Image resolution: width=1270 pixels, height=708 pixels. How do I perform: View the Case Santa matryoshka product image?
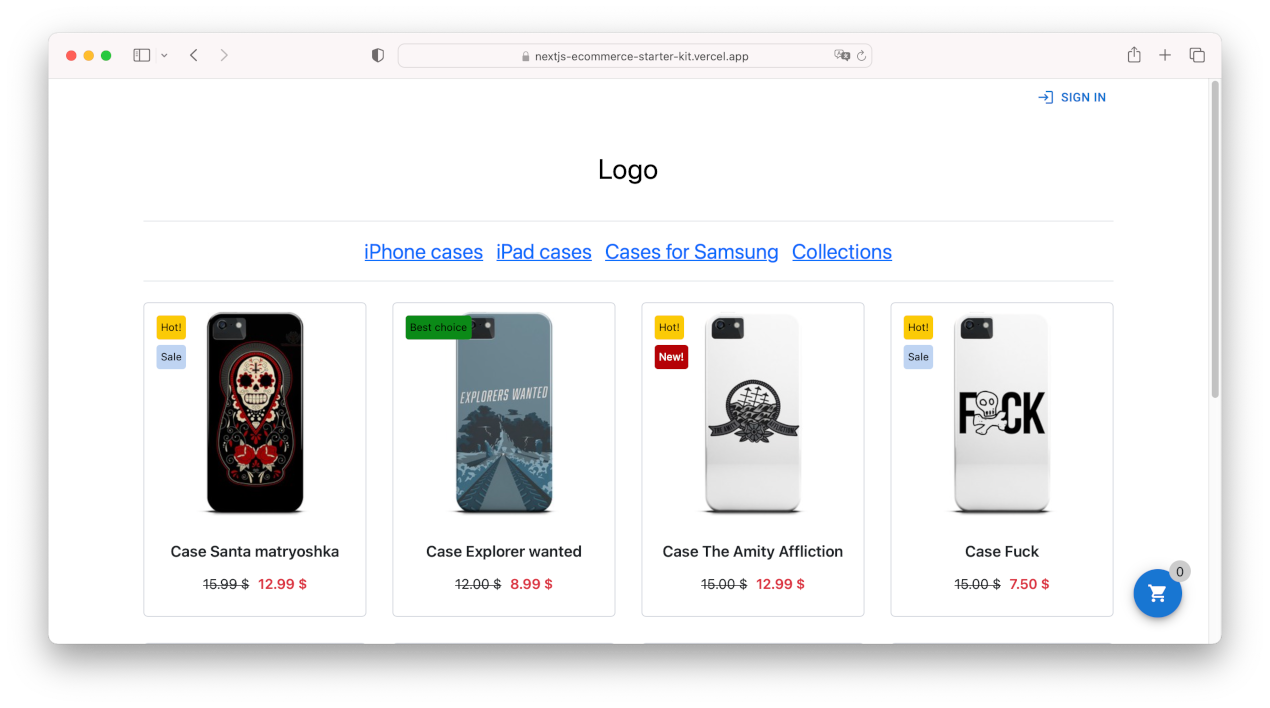coord(255,413)
